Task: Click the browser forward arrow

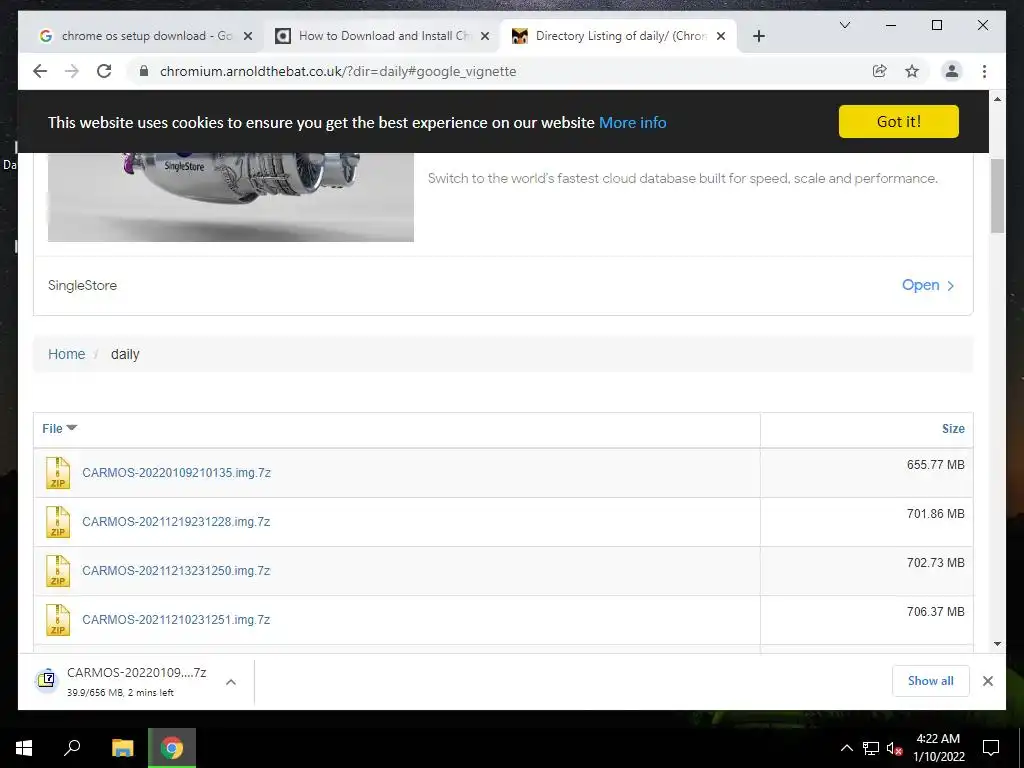Action: coord(72,71)
